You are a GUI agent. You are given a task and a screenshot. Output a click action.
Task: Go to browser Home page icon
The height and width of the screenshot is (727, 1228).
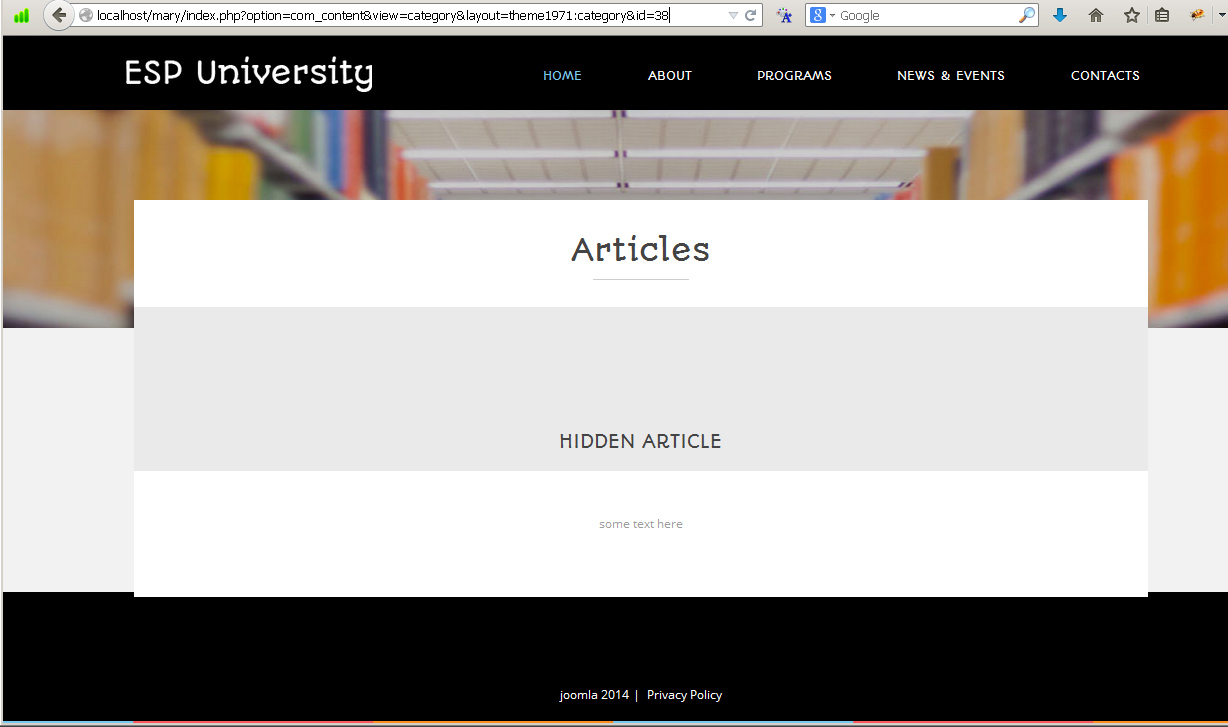pos(1096,16)
